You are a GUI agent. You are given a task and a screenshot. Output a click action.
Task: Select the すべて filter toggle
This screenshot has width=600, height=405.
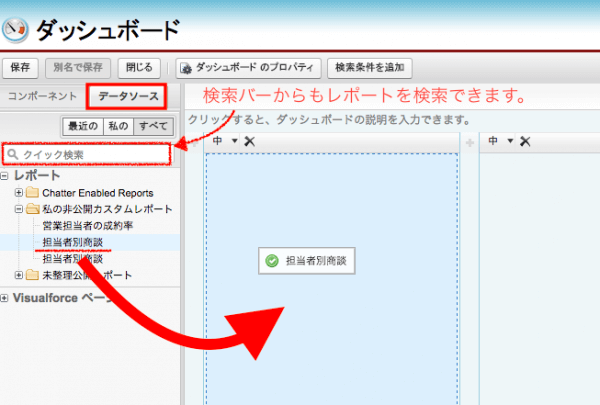point(153,126)
